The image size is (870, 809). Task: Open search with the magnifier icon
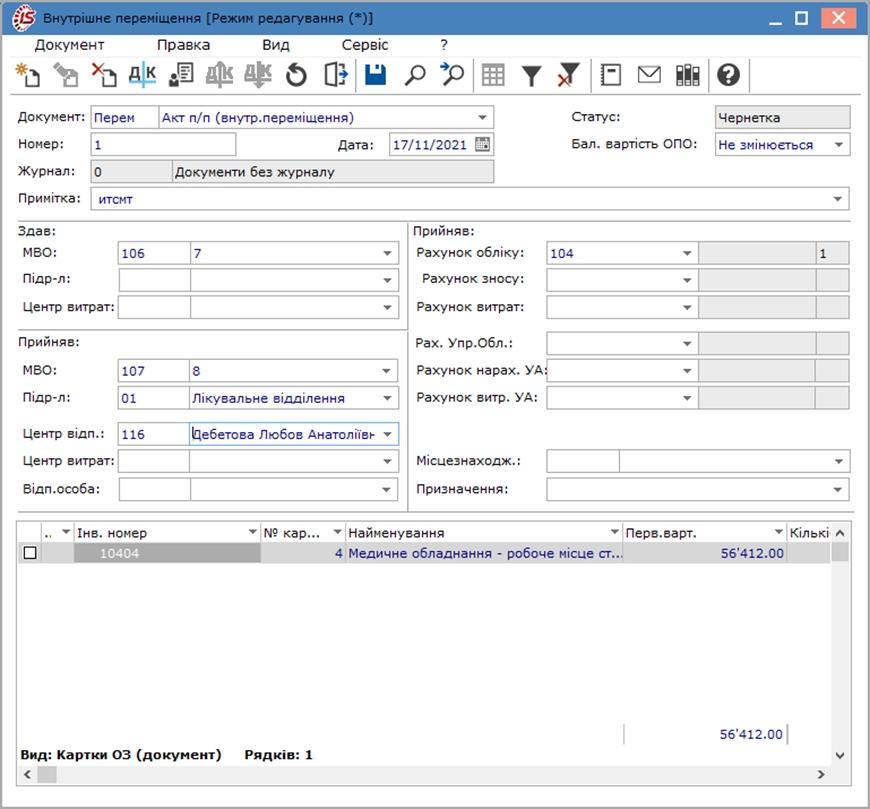414,75
